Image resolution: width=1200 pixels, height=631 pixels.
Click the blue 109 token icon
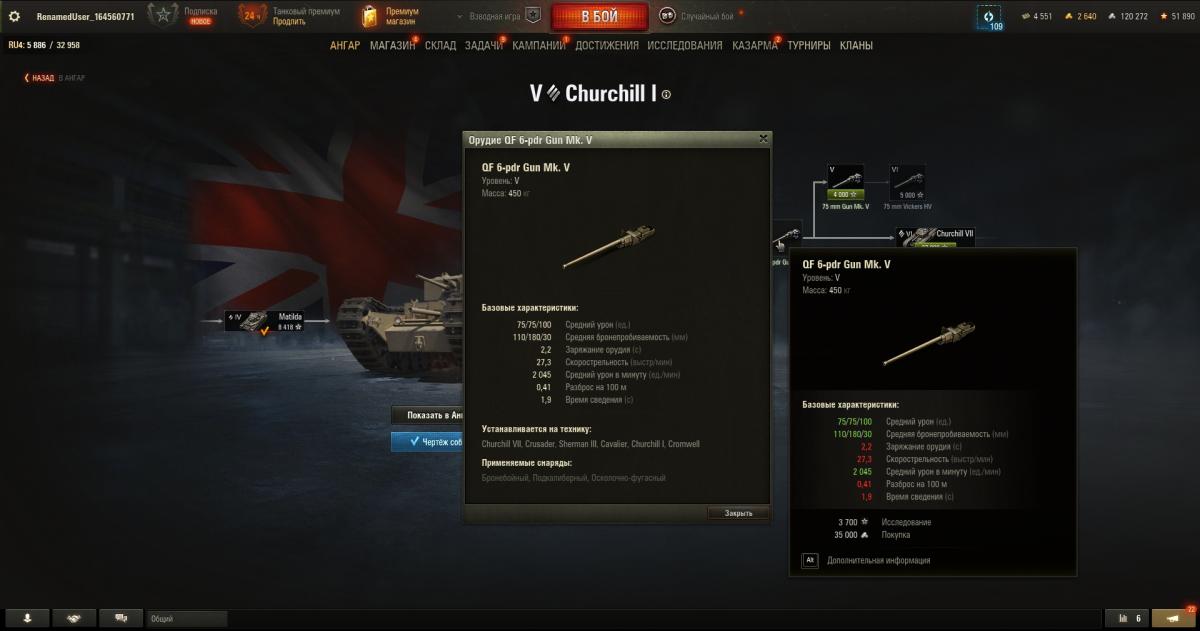(990, 17)
